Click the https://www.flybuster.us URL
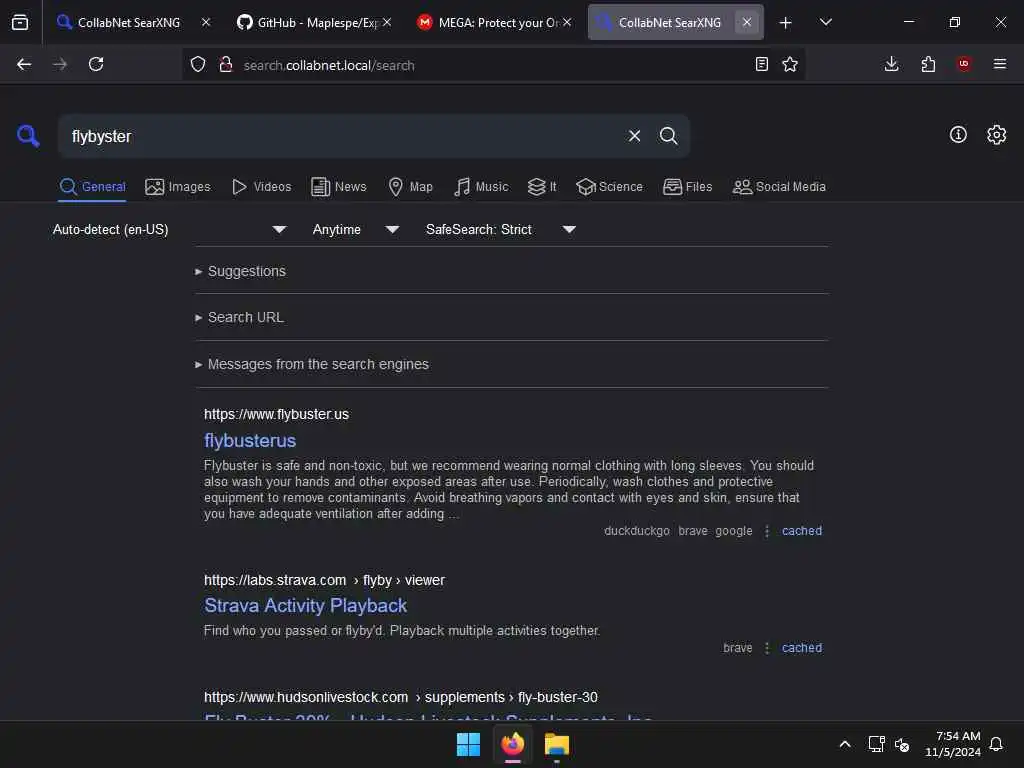 click(x=276, y=414)
